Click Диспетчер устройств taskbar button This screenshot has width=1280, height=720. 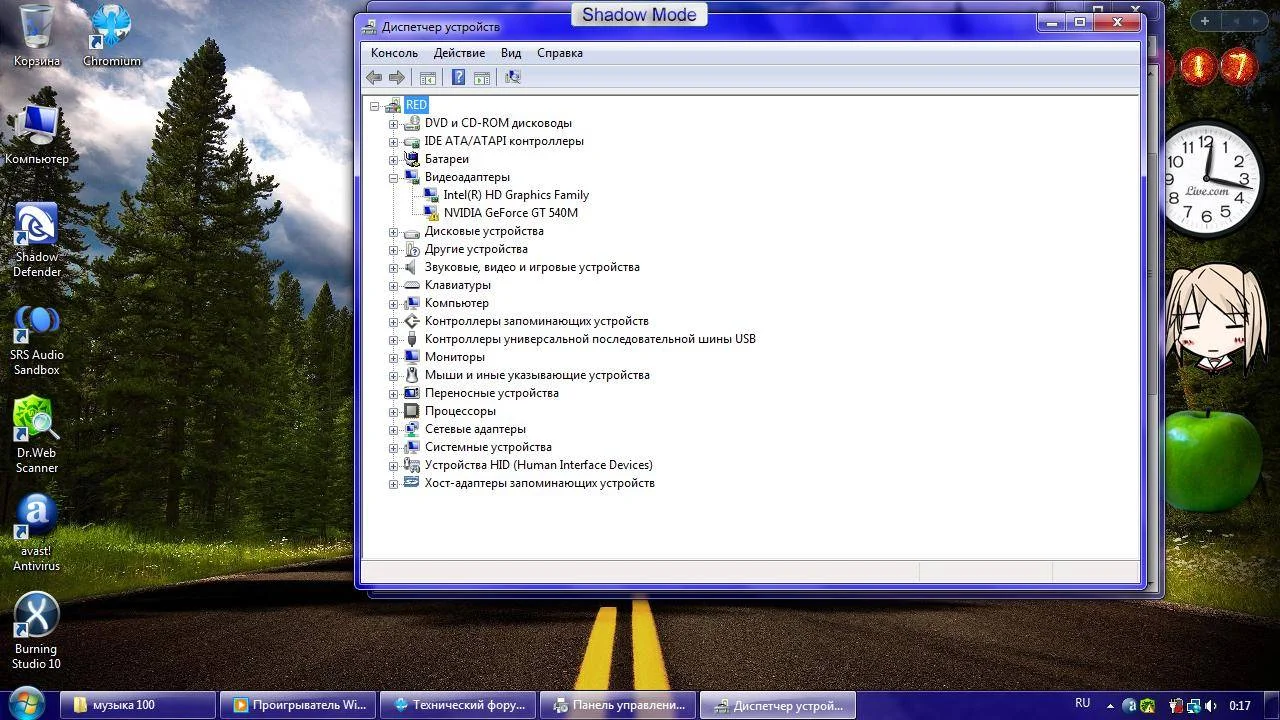(x=778, y=705)
